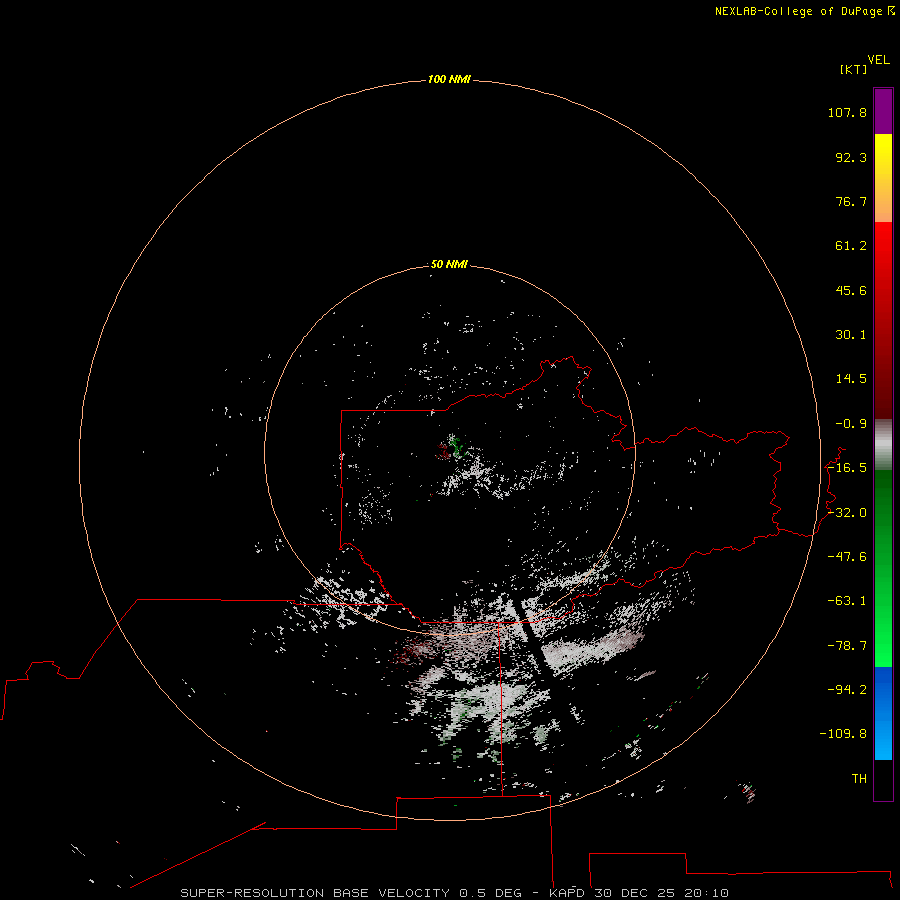Click the green segment of the velocity color bar
This screenshot has height=900, width=900.
click(883, 568)
